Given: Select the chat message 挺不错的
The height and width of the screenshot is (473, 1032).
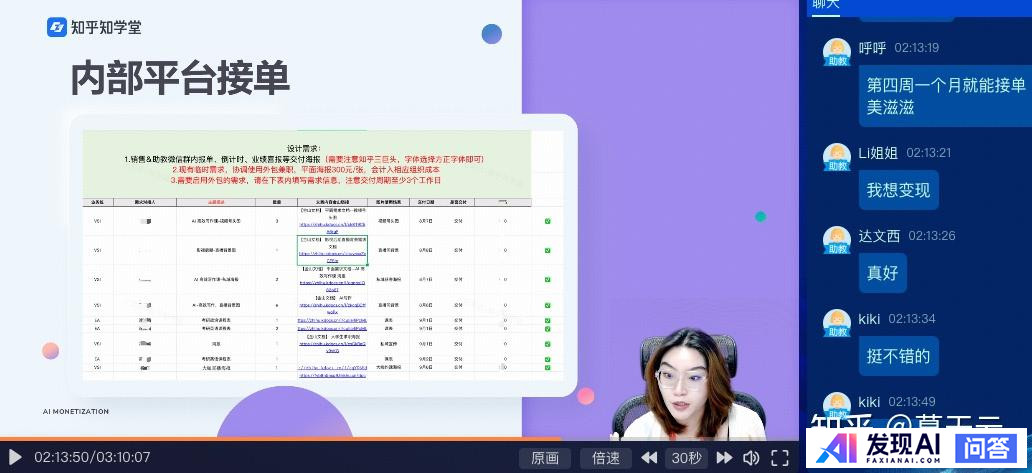Looking at the screenshot, I should (x=898, y=356).
